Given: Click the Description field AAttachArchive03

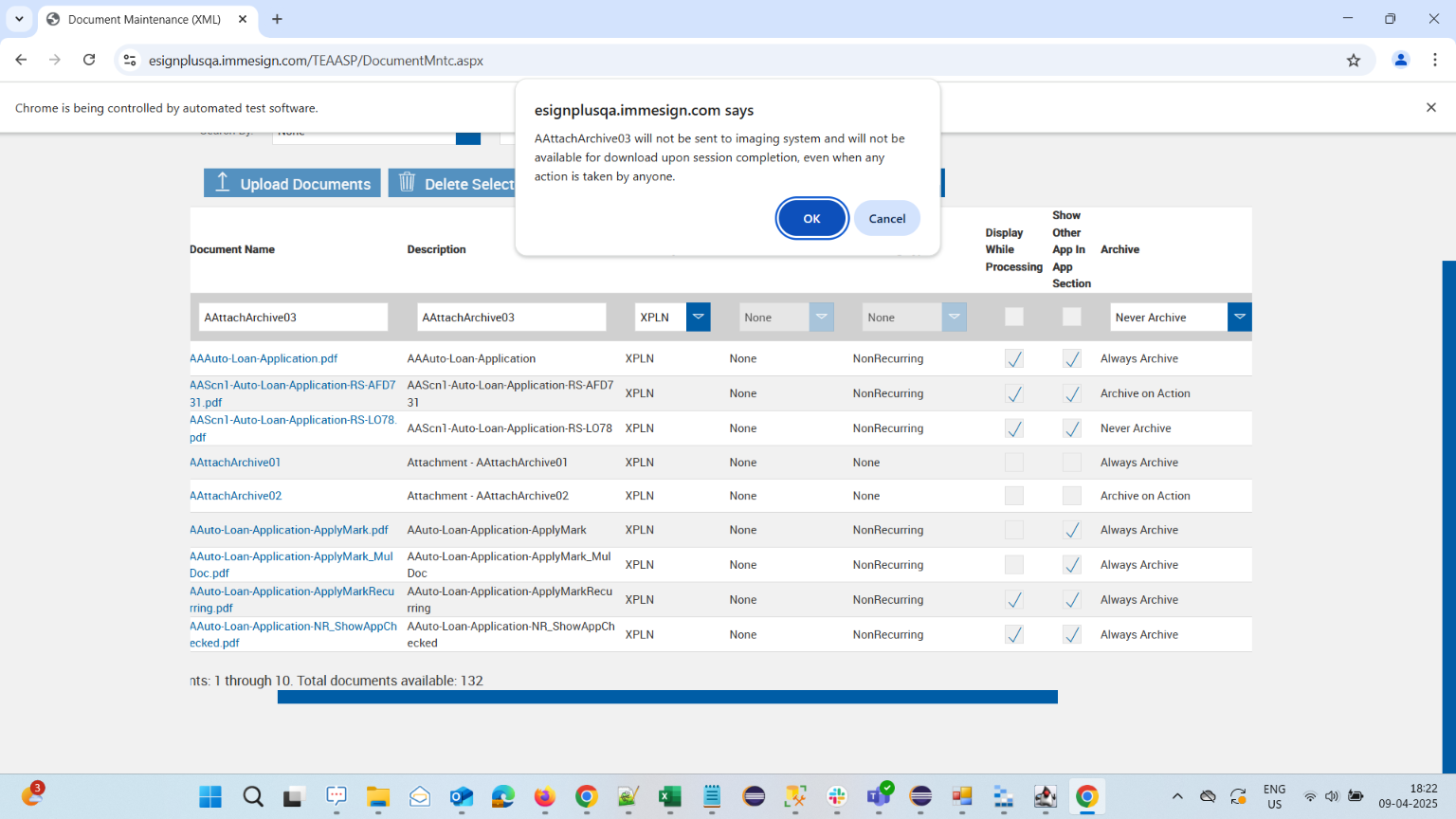Looking at the screenshot, I should pos(511,317).
